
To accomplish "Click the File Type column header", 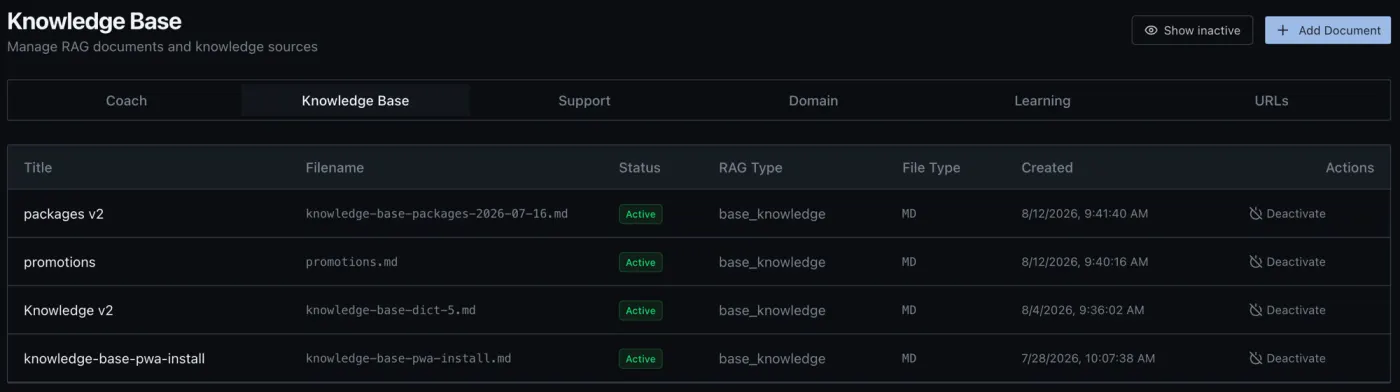I will [x=931, y=168].
